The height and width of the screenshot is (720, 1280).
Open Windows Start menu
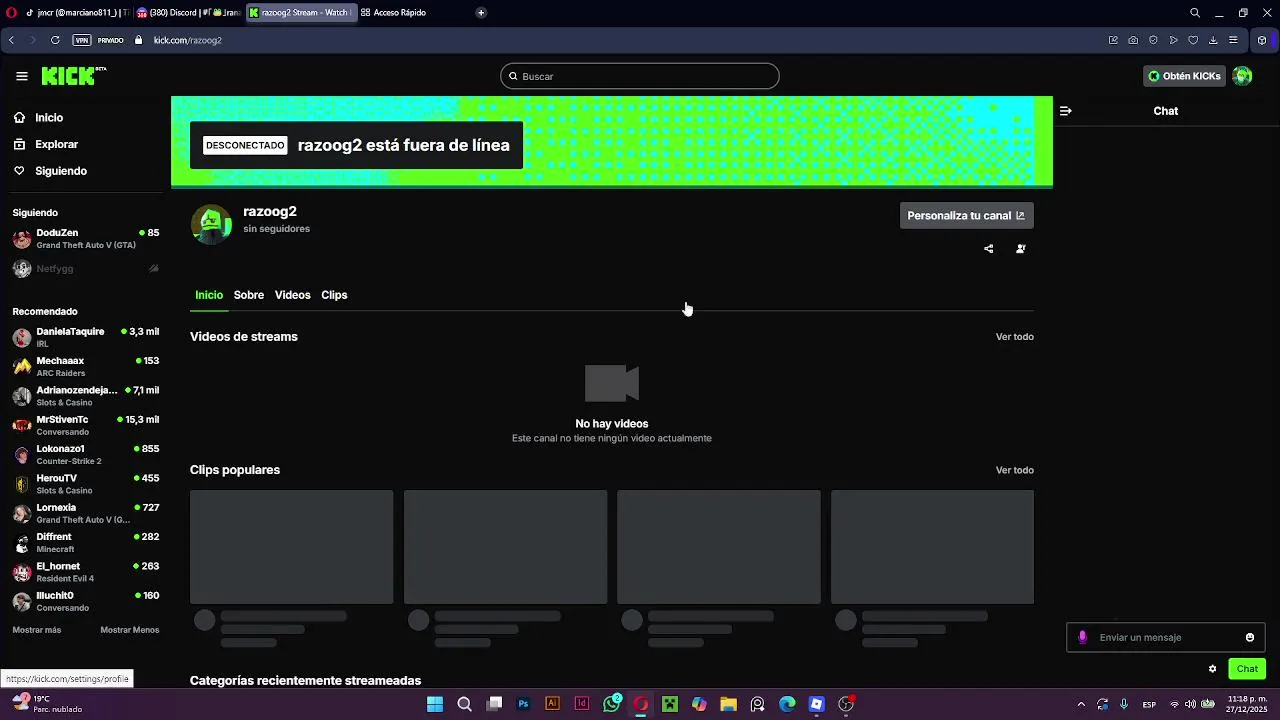click(435, 704)
